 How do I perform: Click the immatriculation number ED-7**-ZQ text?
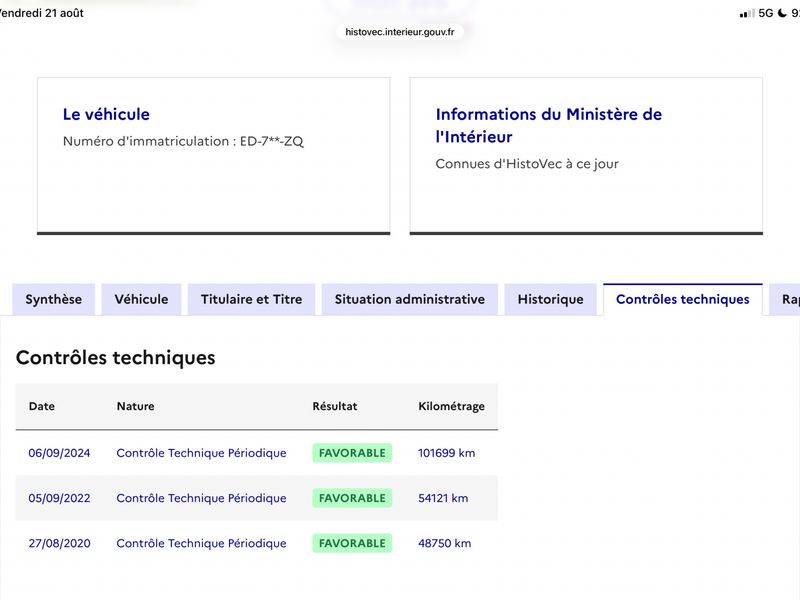pos(271,141)
